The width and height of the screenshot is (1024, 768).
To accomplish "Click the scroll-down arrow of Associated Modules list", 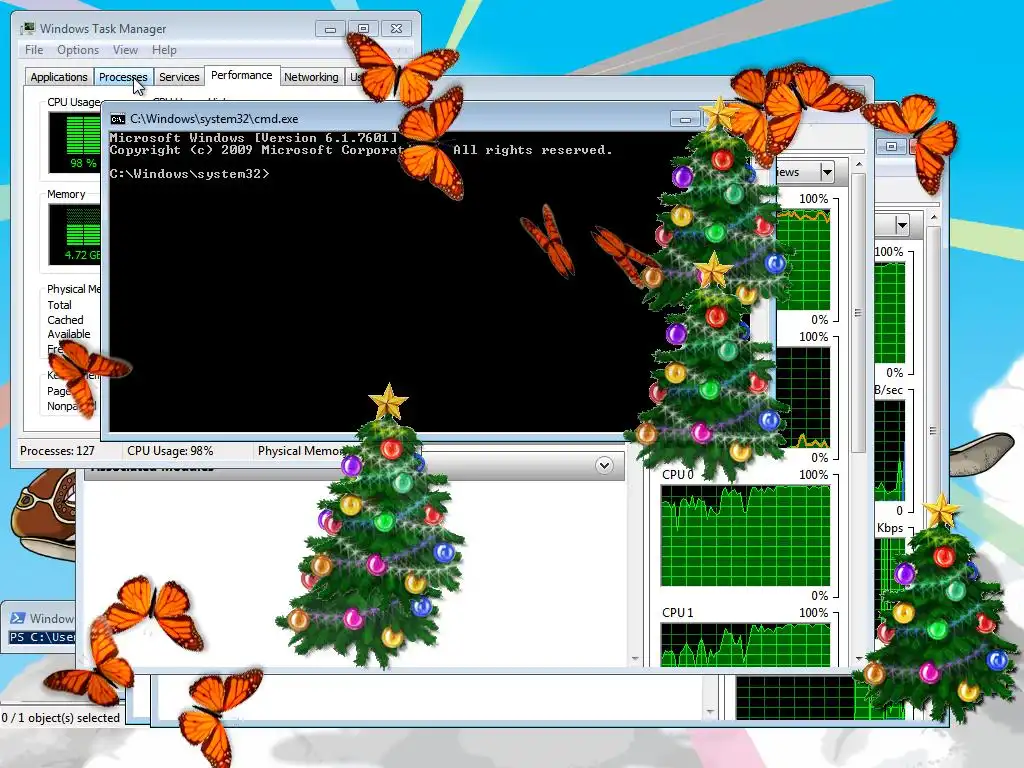I will click(x=635, y=659).
